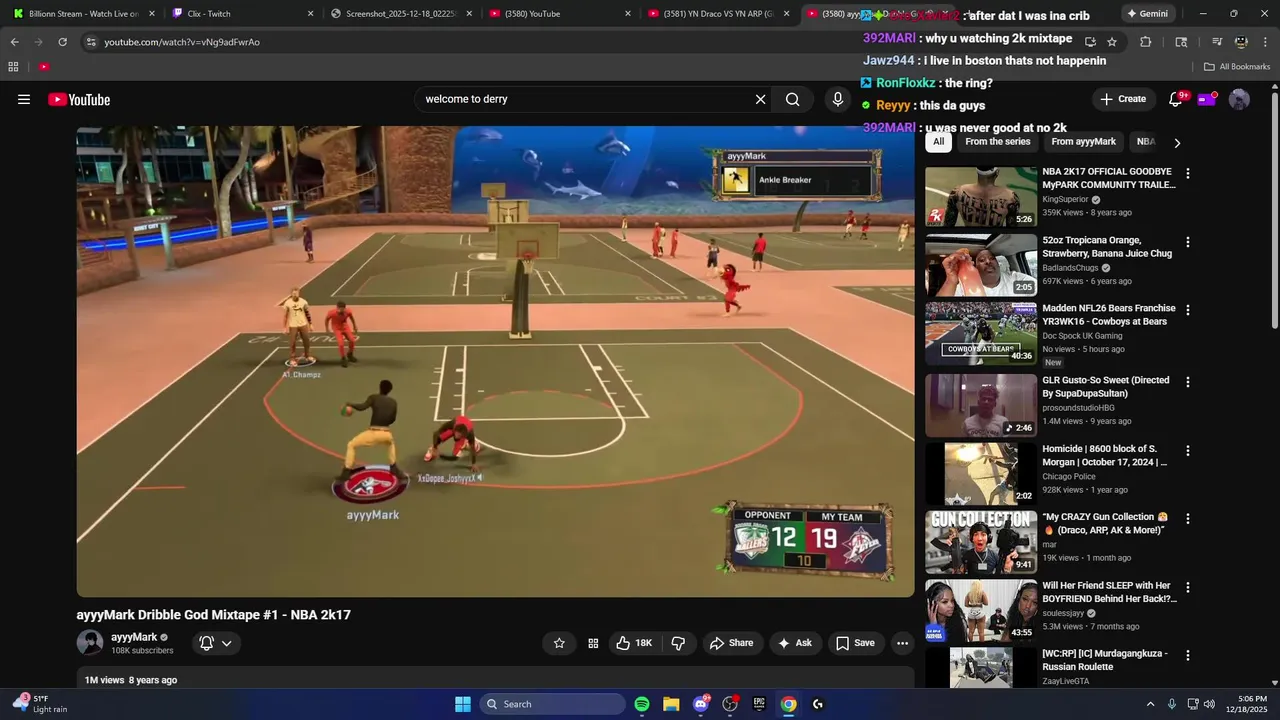Expand the notification preference chevron beside the bell

(227, 643)
